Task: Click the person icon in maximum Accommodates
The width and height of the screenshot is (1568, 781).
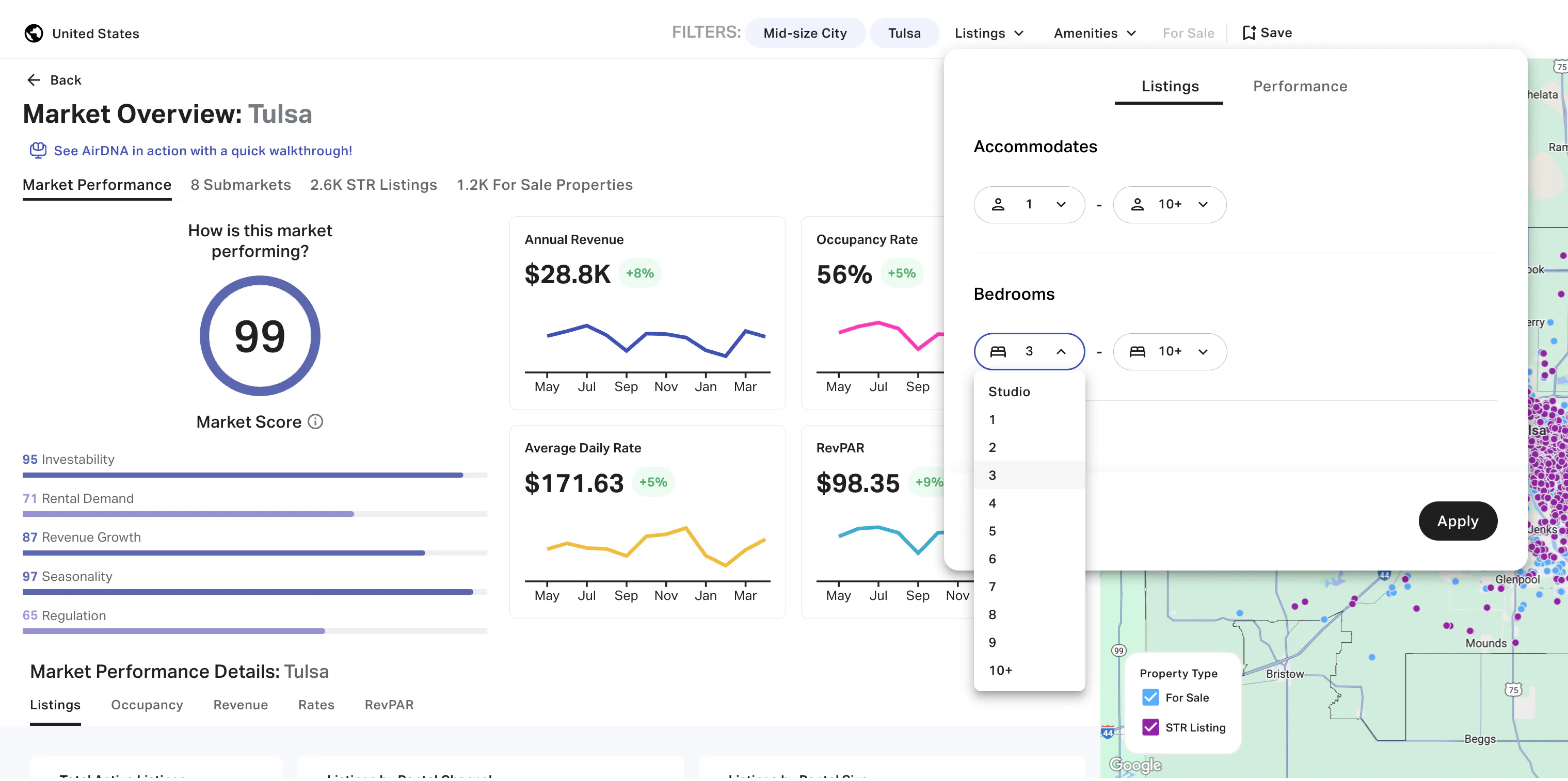Action: 1137,204
